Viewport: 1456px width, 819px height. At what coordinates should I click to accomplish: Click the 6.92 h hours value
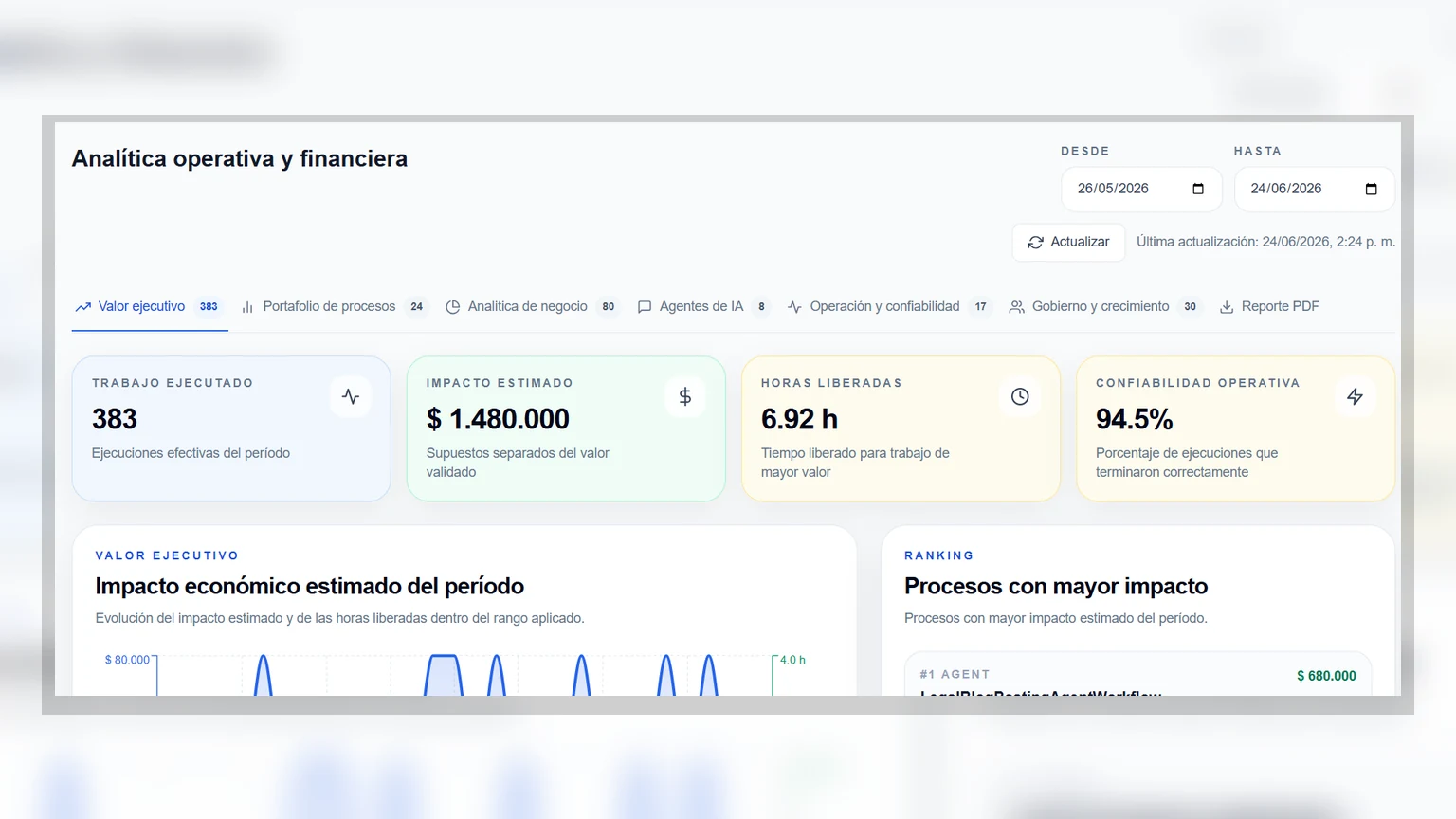pyautogui.click(x=799, y=419)
